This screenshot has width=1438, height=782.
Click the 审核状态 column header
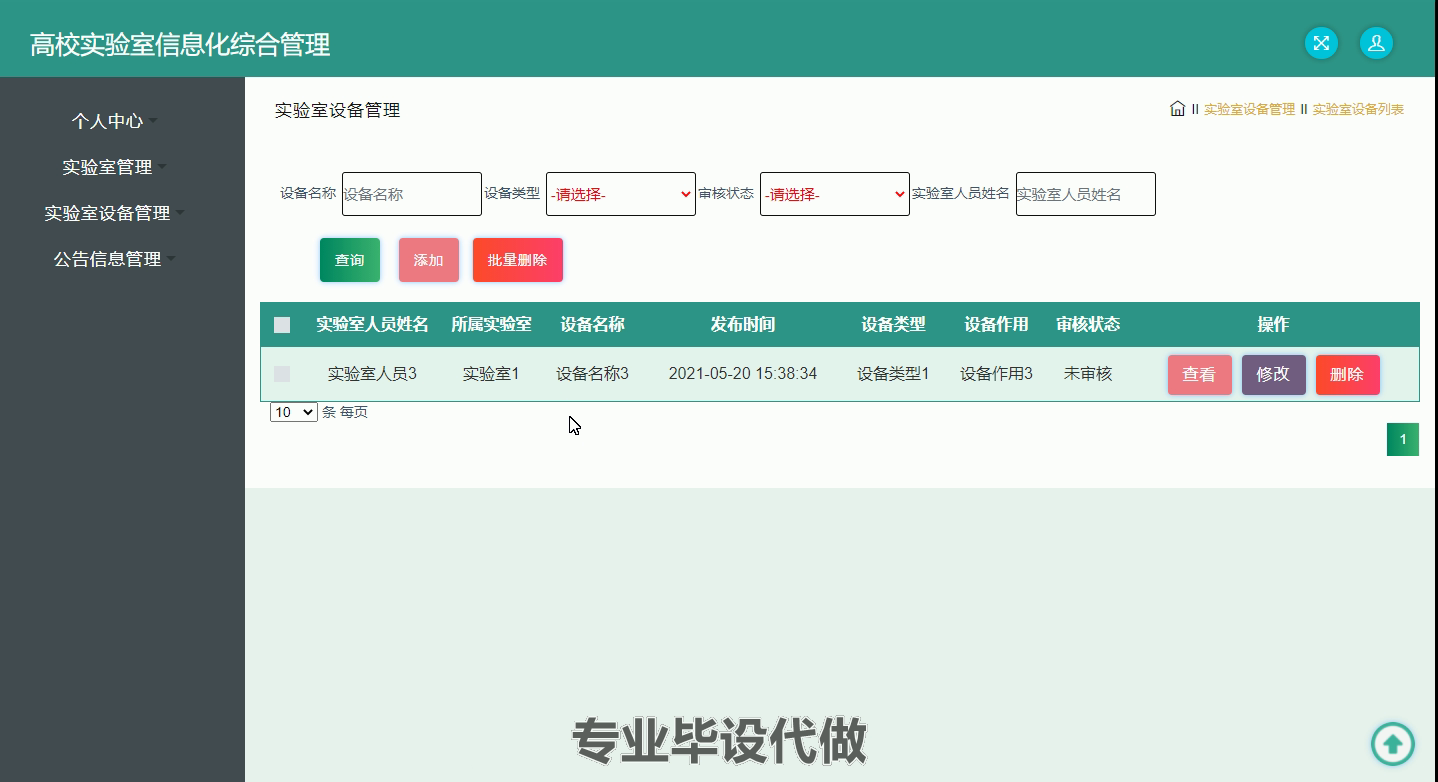1088,324
